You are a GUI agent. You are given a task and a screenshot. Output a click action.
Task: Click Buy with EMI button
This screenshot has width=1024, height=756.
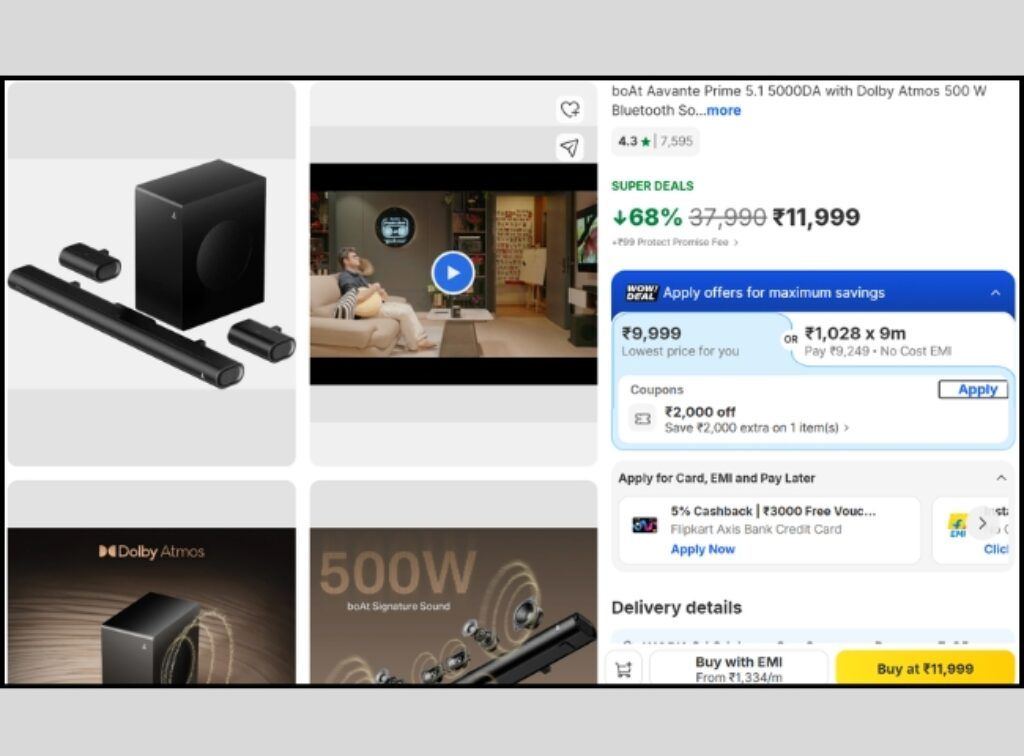pyautogui.click(x=739, y=668)
